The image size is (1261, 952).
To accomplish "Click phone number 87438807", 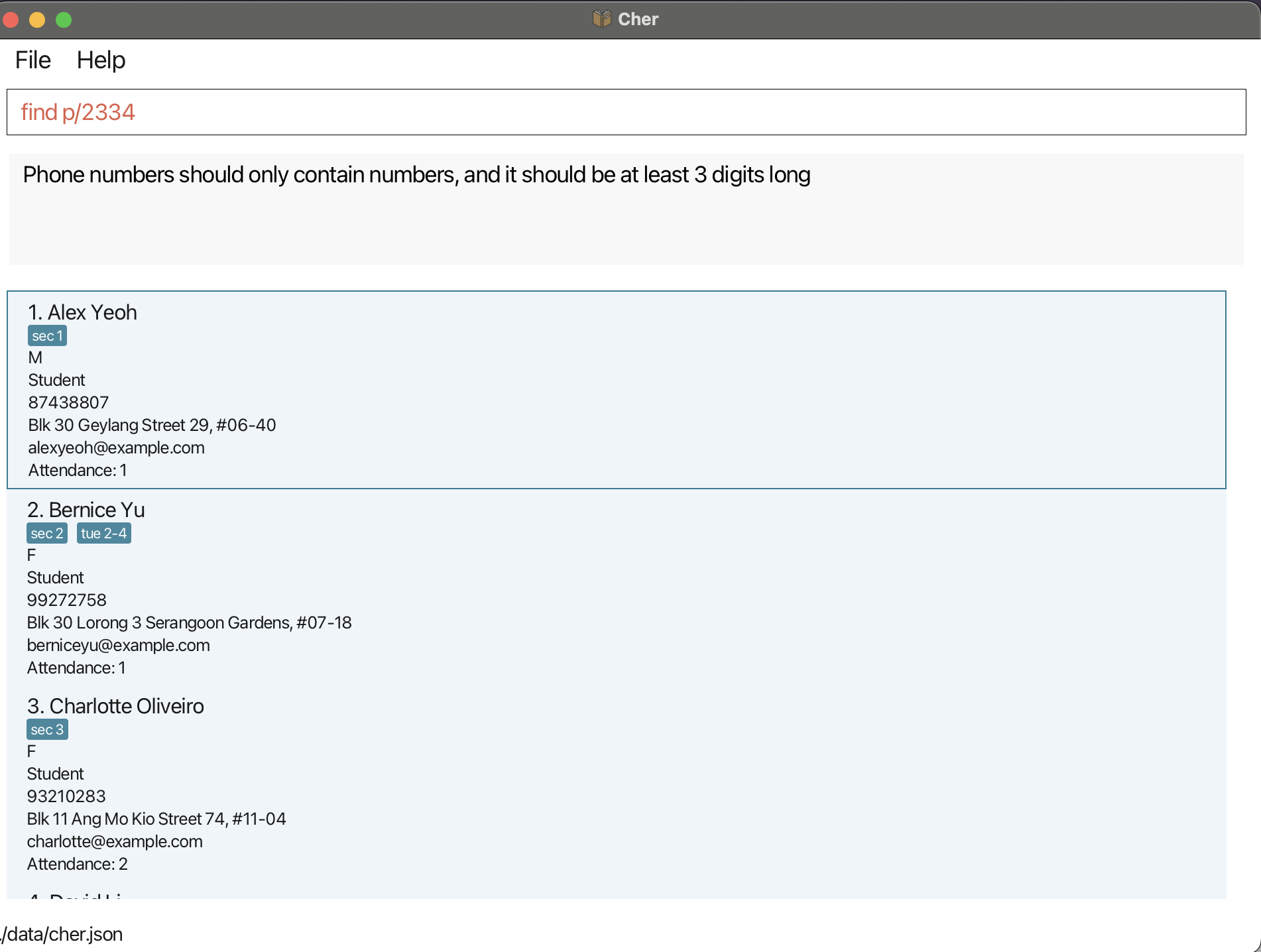I will point(68,402).
